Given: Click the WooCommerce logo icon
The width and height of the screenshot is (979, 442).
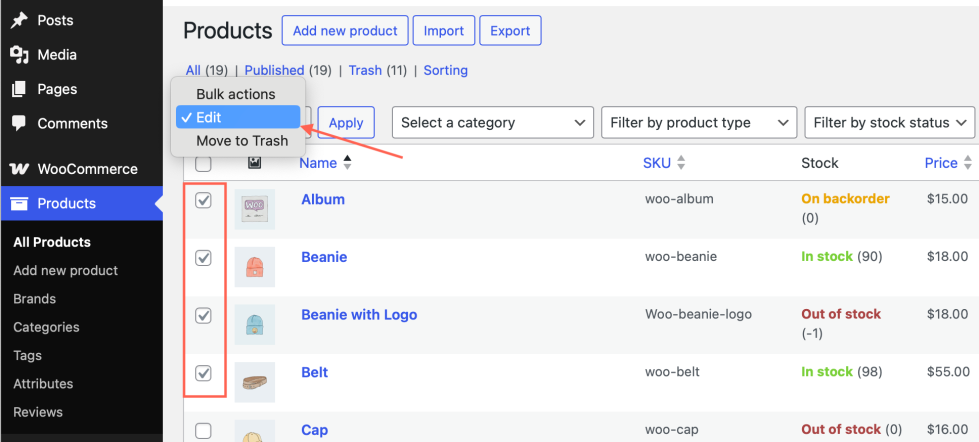Looking at the screenshot, I should (x=19, y=169).
